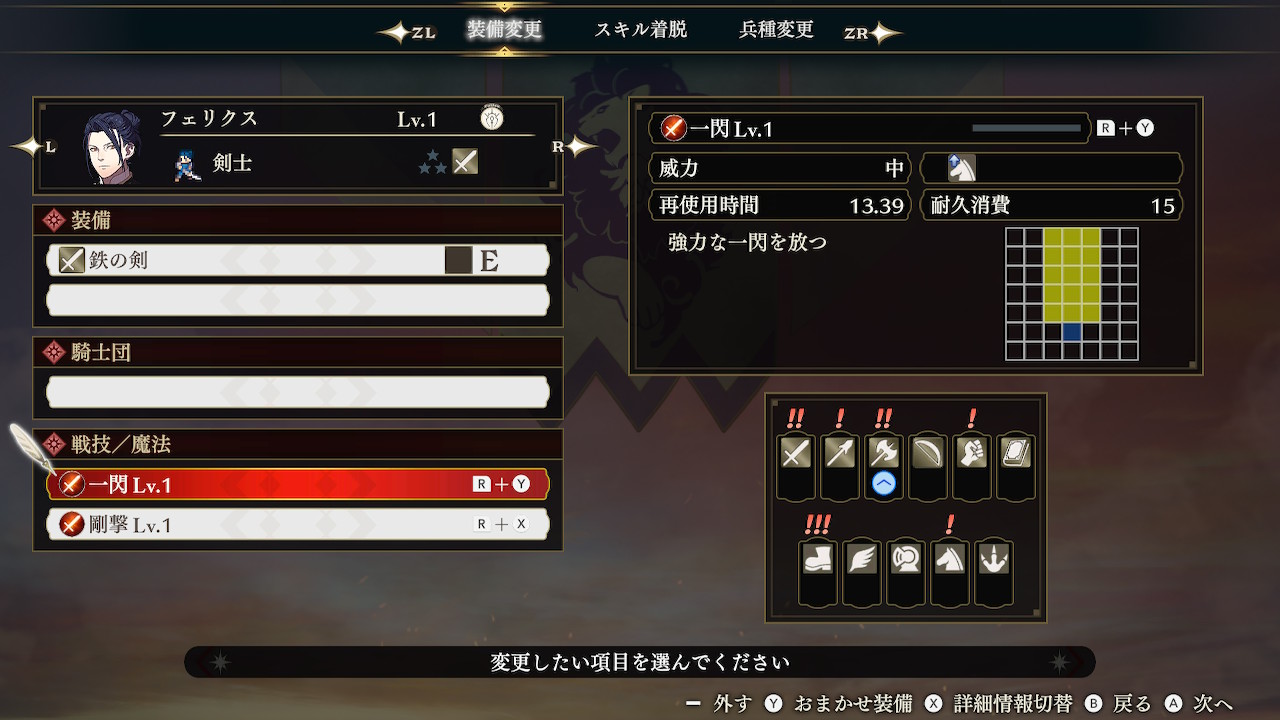Open the 装備変更 tab
Screen dimensions: 1280x720
(504, 30)
